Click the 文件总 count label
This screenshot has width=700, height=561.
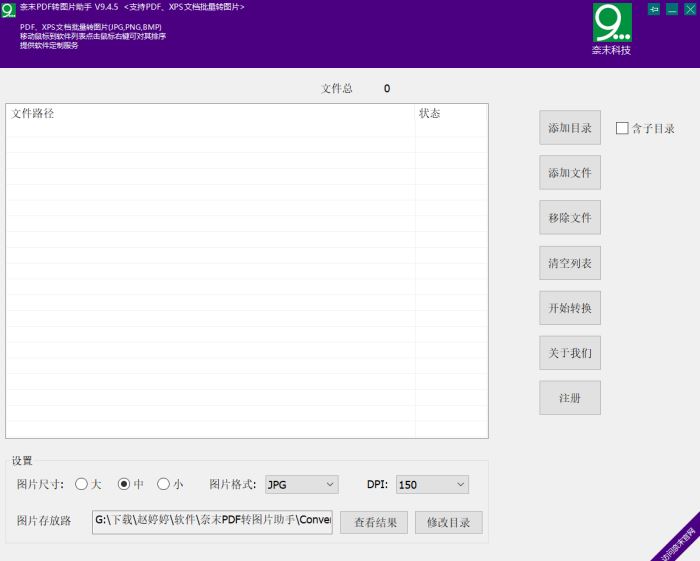coord(337,89)
